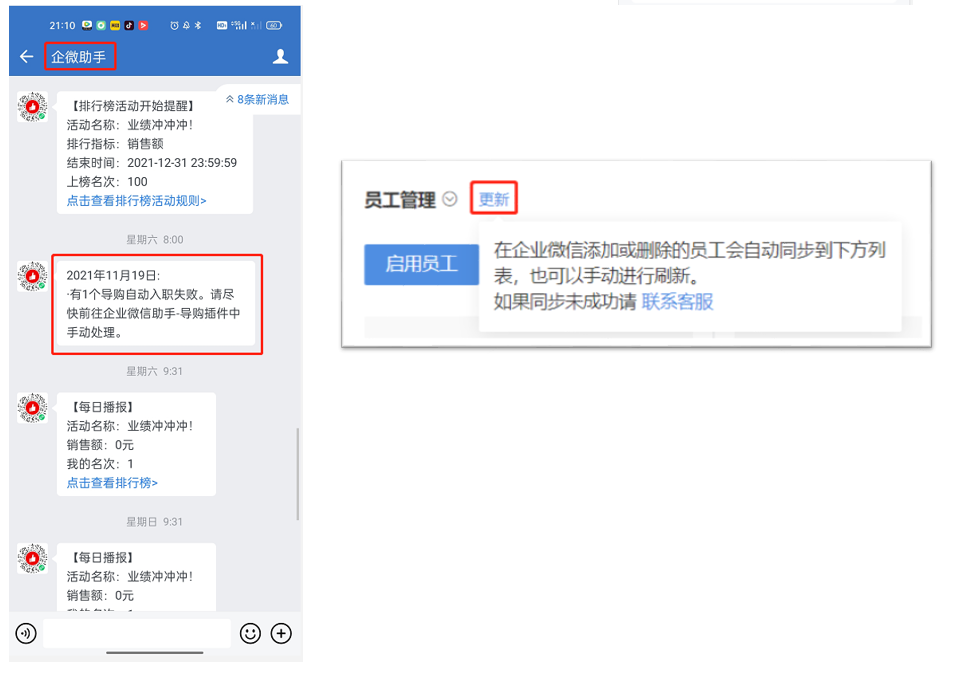Select the 2021年11月19日 onboarding failure message
The width and height of the screenshot is (966, 674).
tap(156, 304)
